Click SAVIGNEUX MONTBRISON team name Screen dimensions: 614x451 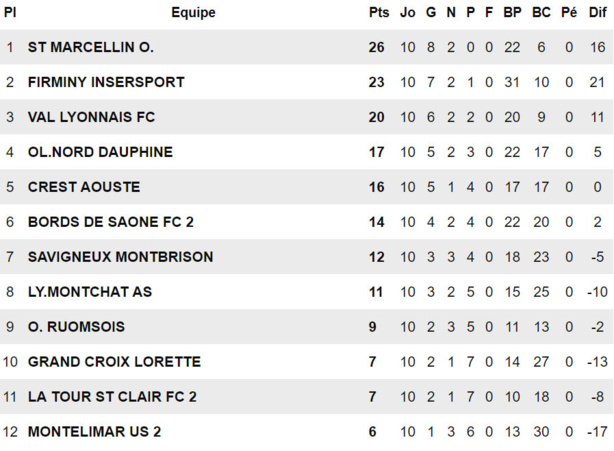pyautogui.click(x=120, y=257)
